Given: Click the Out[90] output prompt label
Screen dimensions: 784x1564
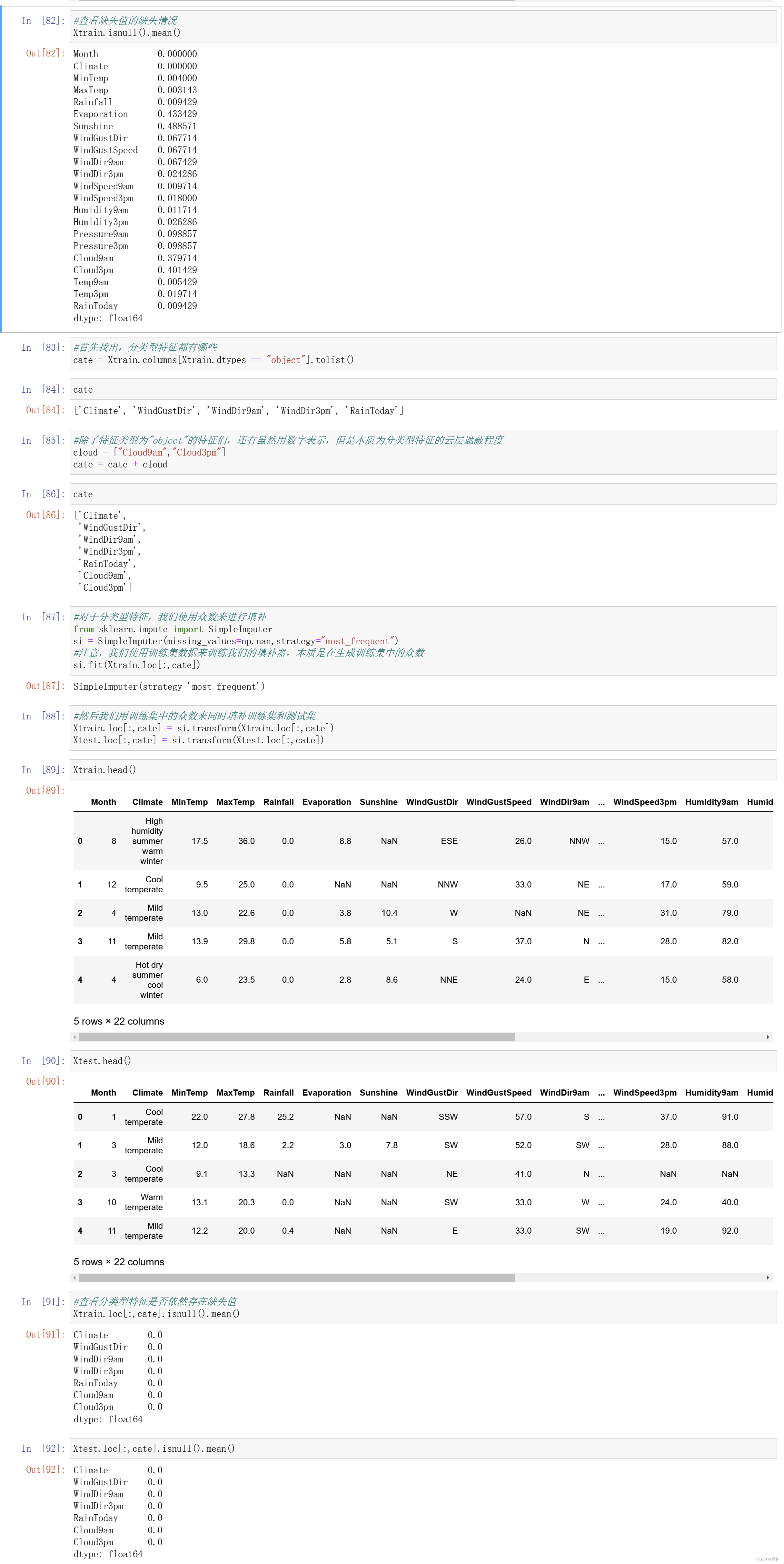Looking at the screenshot, I should [x=45, y=1081].
